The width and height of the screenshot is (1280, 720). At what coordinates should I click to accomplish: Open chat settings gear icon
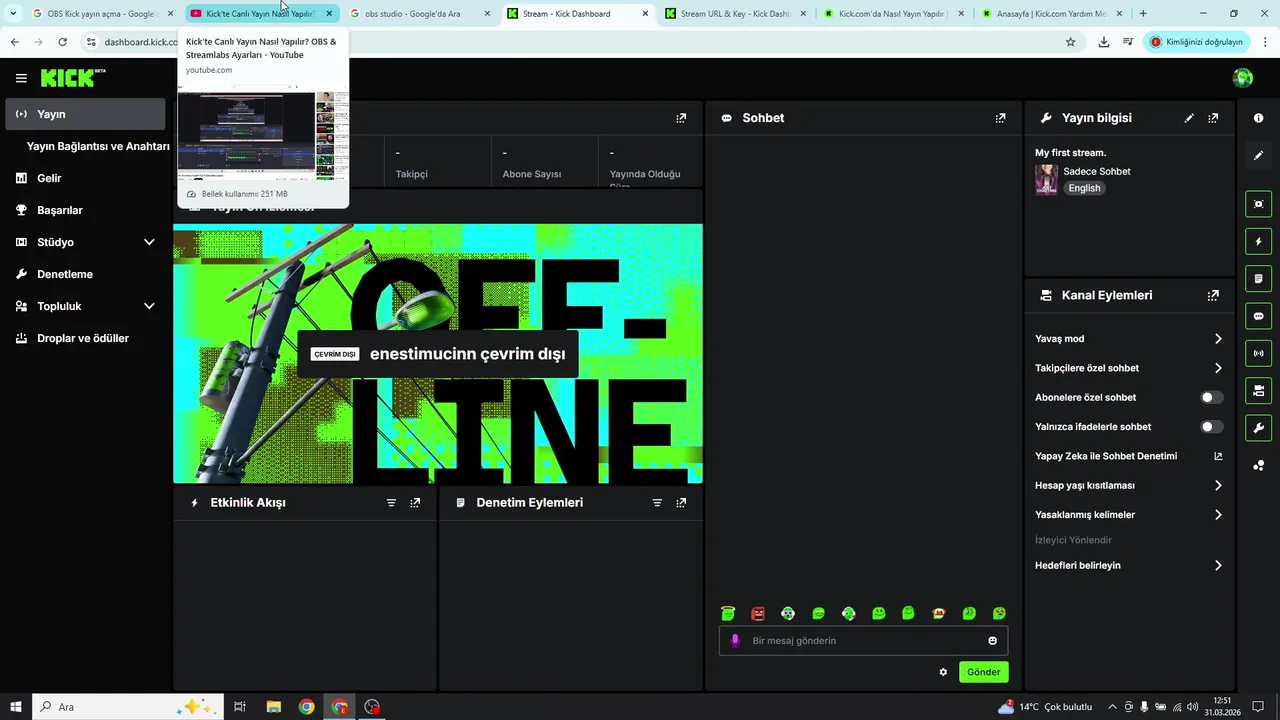pyautogui.click(x=943, y=672)
